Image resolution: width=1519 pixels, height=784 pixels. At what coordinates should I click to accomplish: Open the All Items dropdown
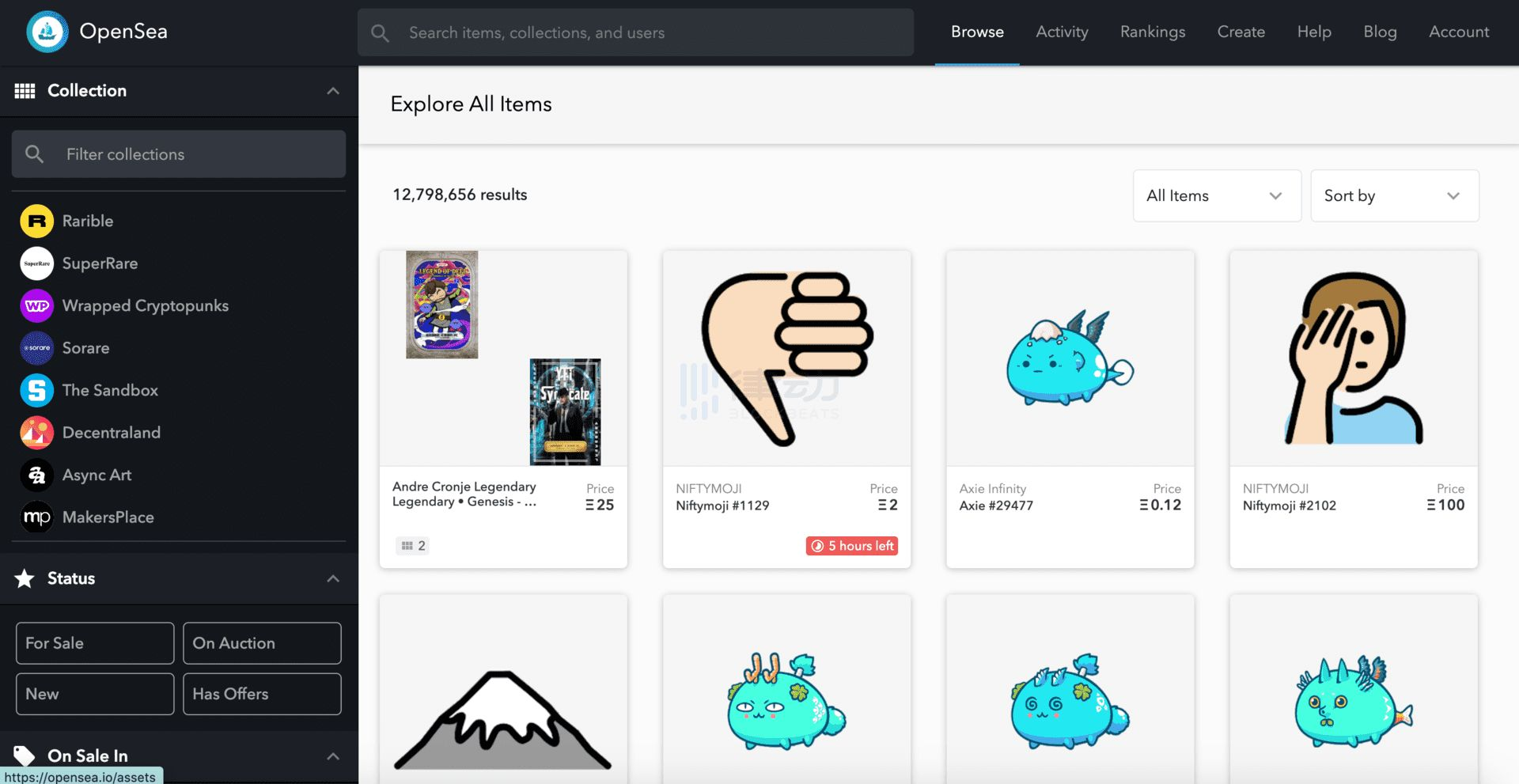[x=1217, y=195]
